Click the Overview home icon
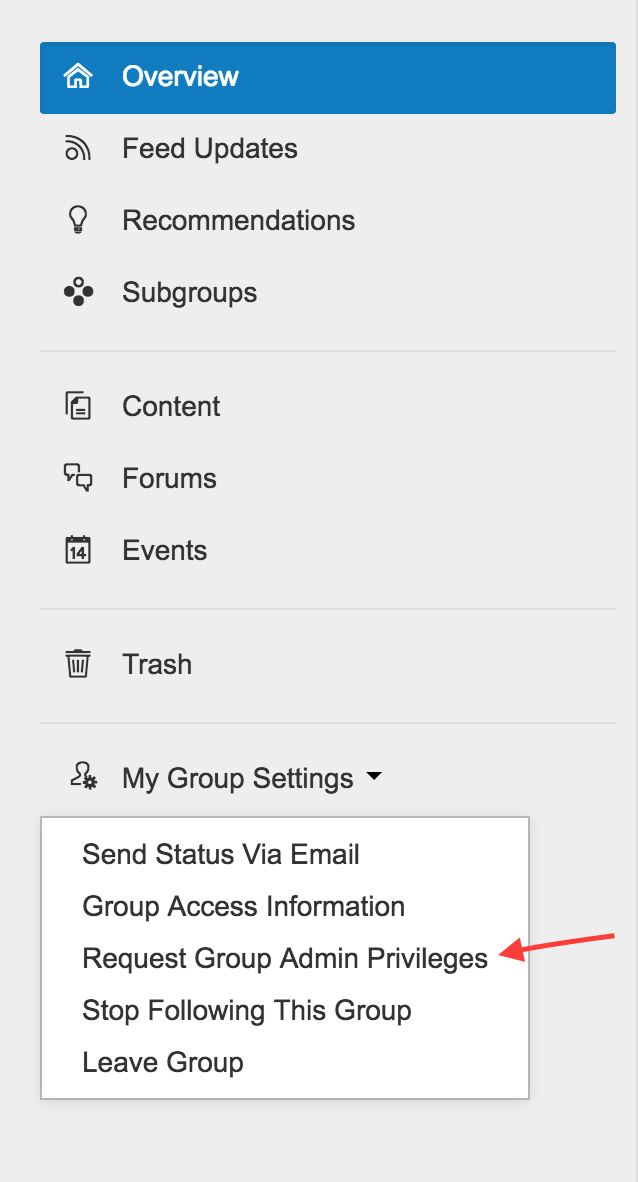 point(78,76)
